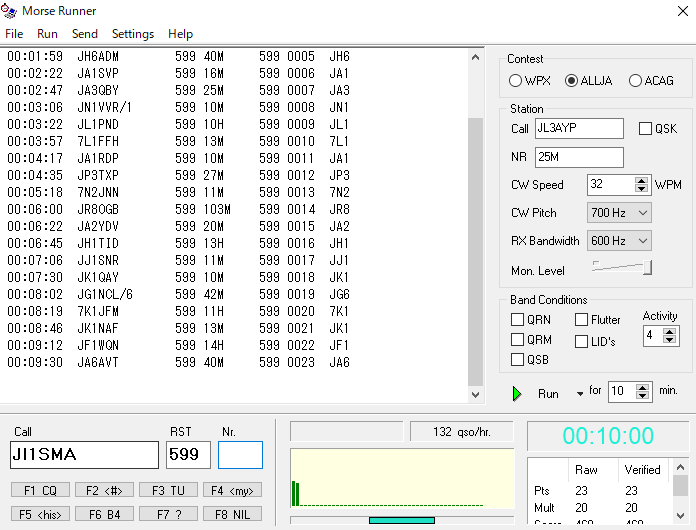Screen dimensions: 696x530
Task: Increase Activity value with up arrow
Action: click(x=669, y=331)
